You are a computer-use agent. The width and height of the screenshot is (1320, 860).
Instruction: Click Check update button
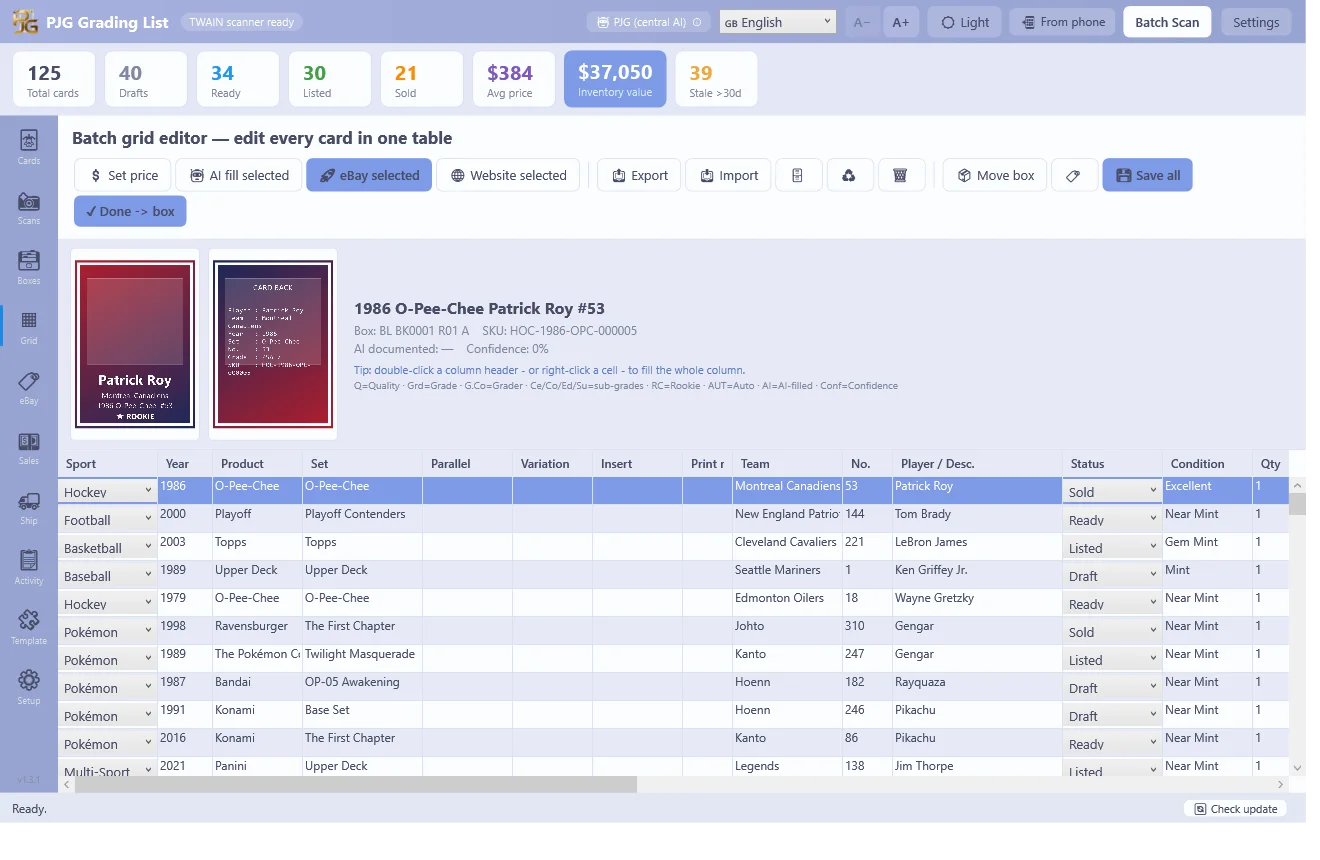click(1235, 809)
